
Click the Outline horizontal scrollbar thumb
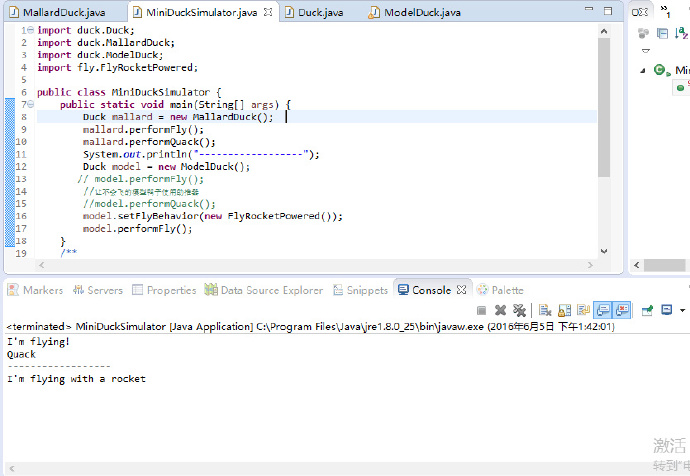[664, 265]
